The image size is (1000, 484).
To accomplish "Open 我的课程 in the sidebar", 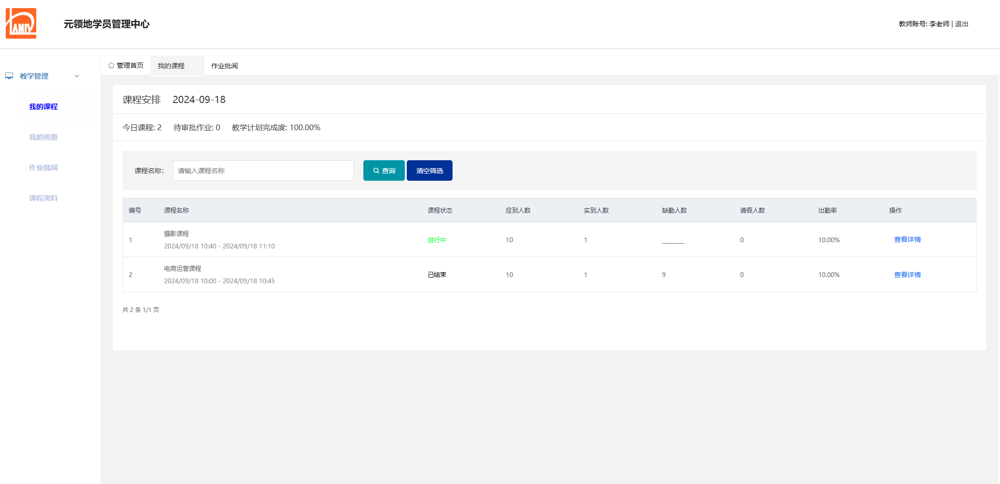I will [43, 107].
